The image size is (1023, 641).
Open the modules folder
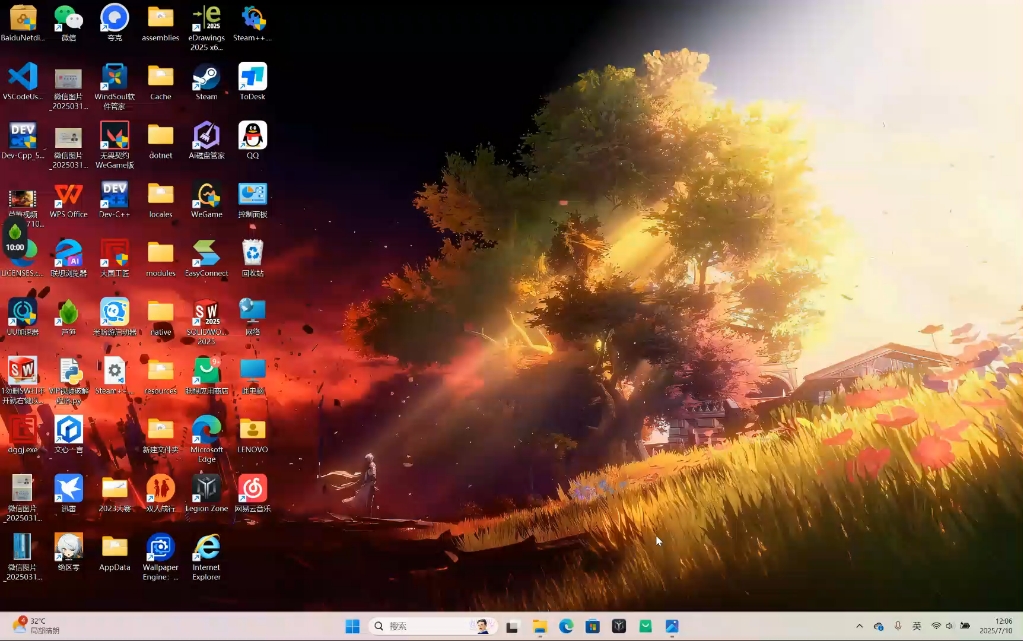[160, 253]
